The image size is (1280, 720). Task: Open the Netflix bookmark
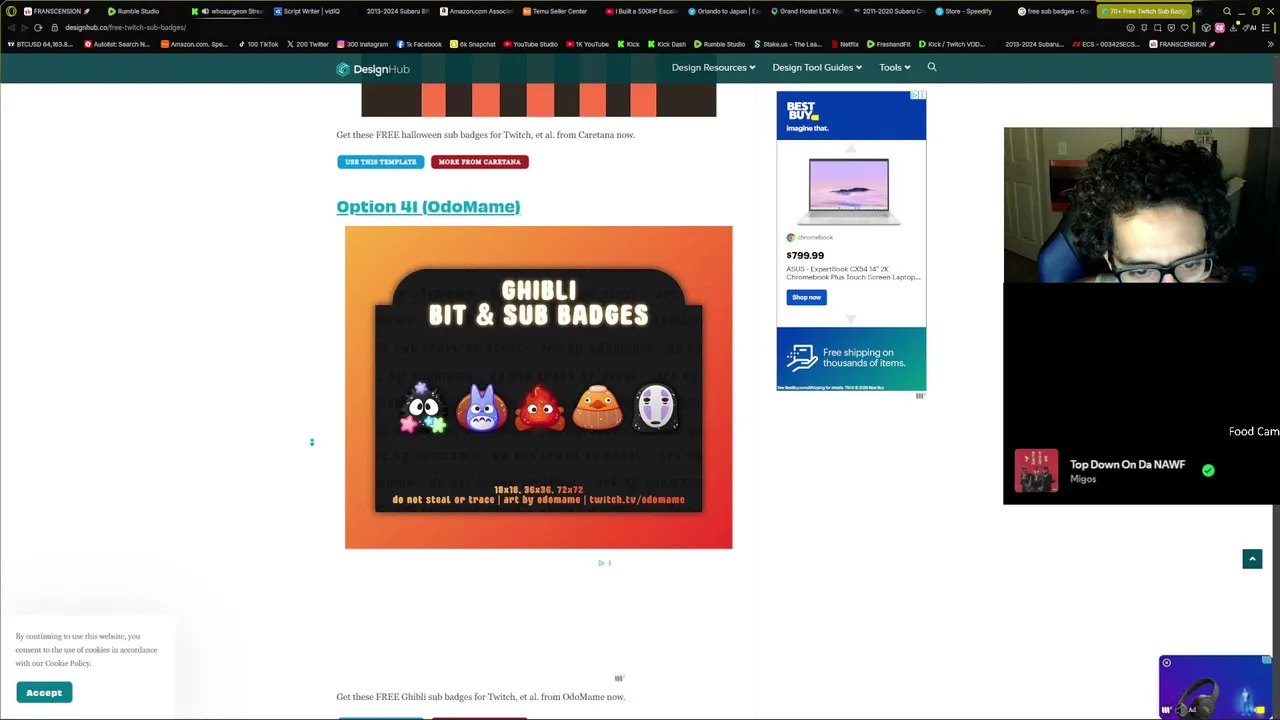pyautogui.click(x=845, y=44)
